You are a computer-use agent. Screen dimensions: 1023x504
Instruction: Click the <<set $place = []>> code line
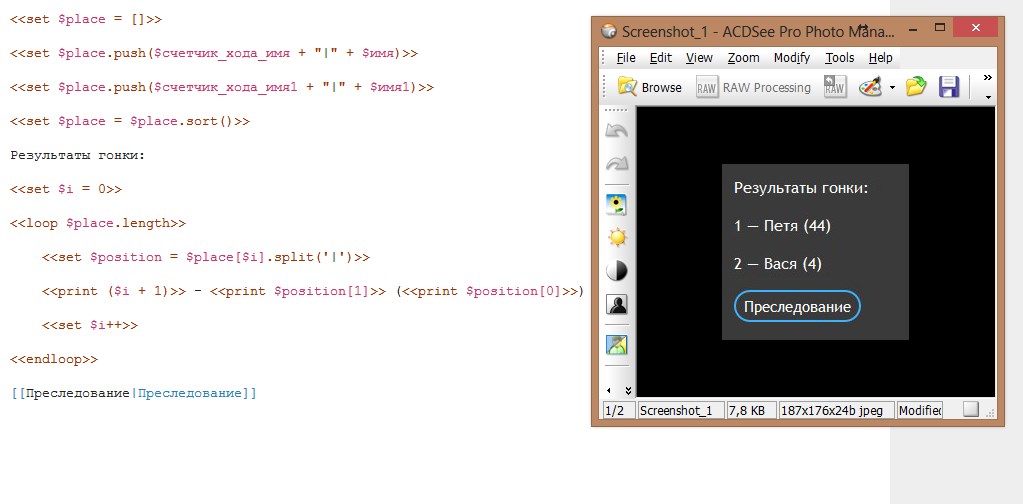pyautogui.click(x=85, y=19)
